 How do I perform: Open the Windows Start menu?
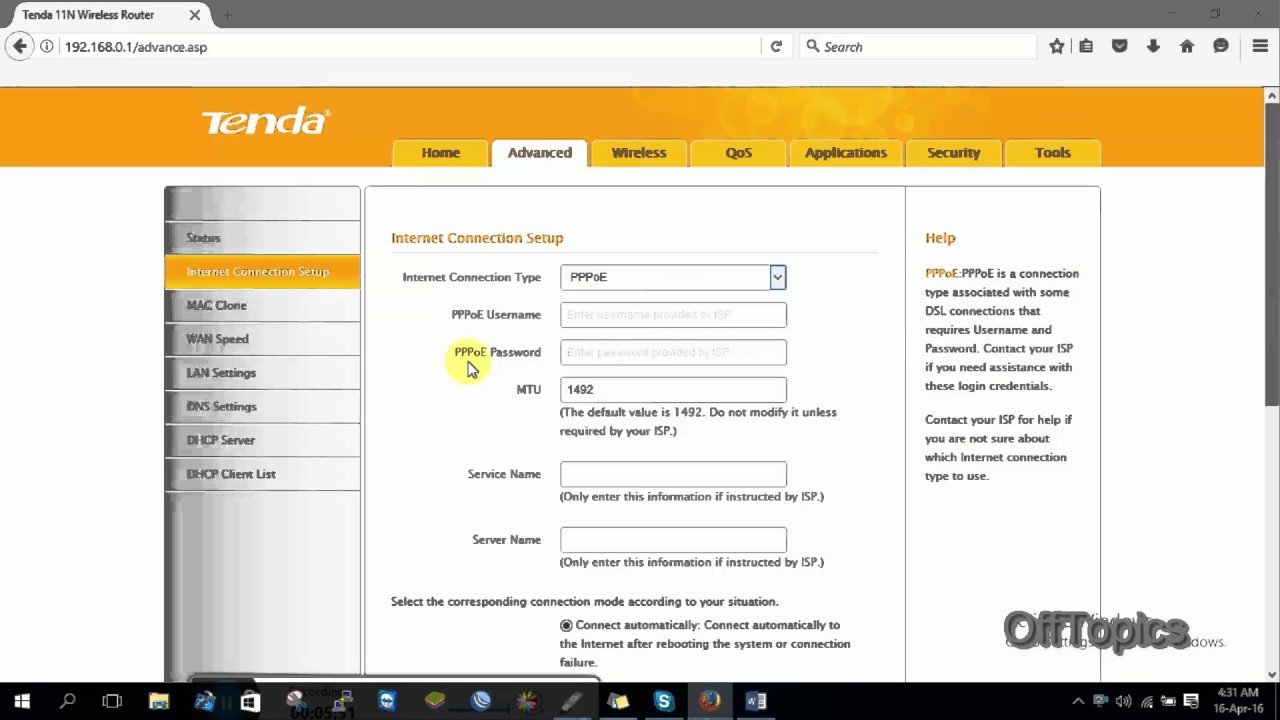tap(22, 701)
